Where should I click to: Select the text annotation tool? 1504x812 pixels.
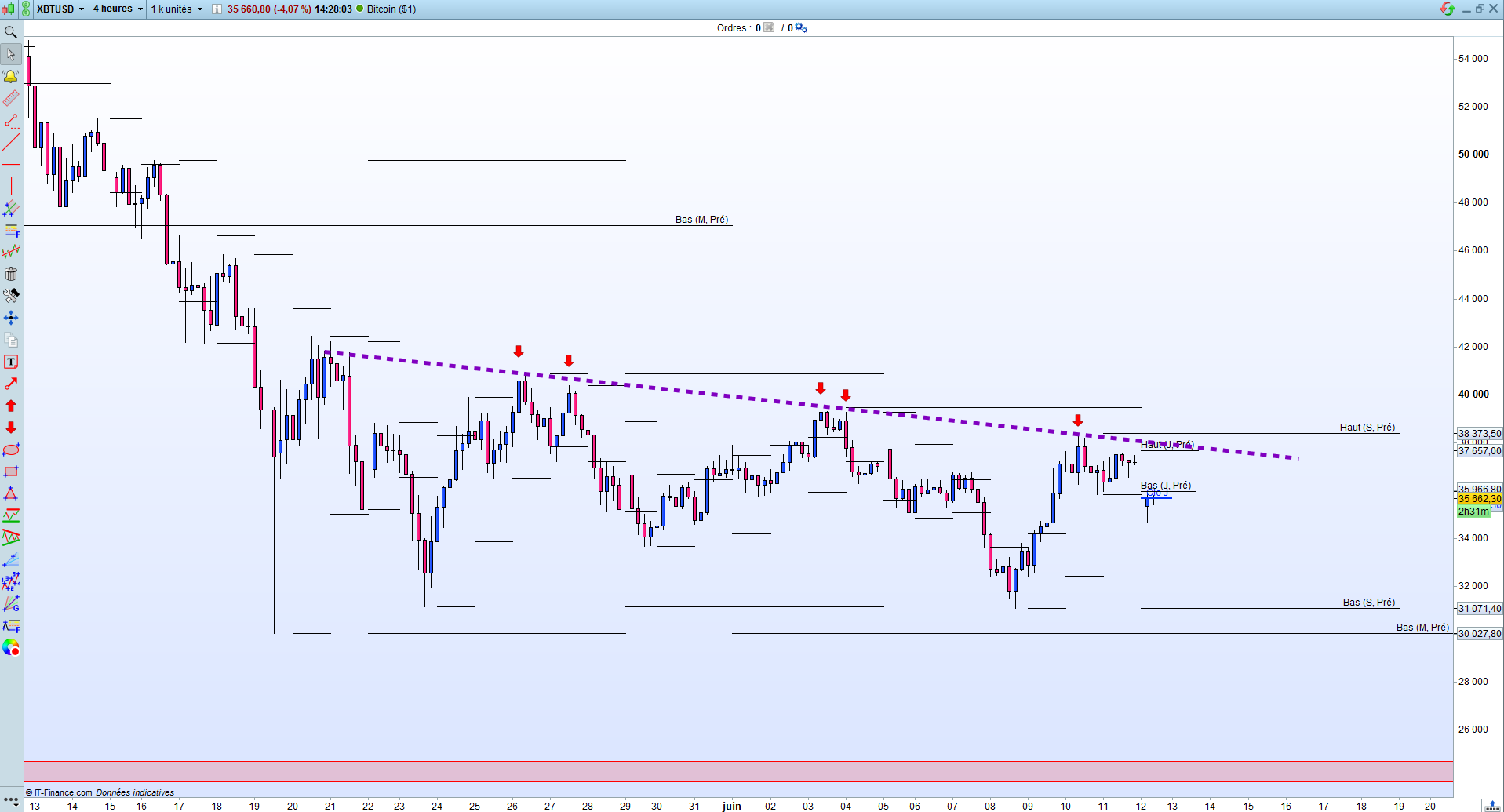[11, 362]
